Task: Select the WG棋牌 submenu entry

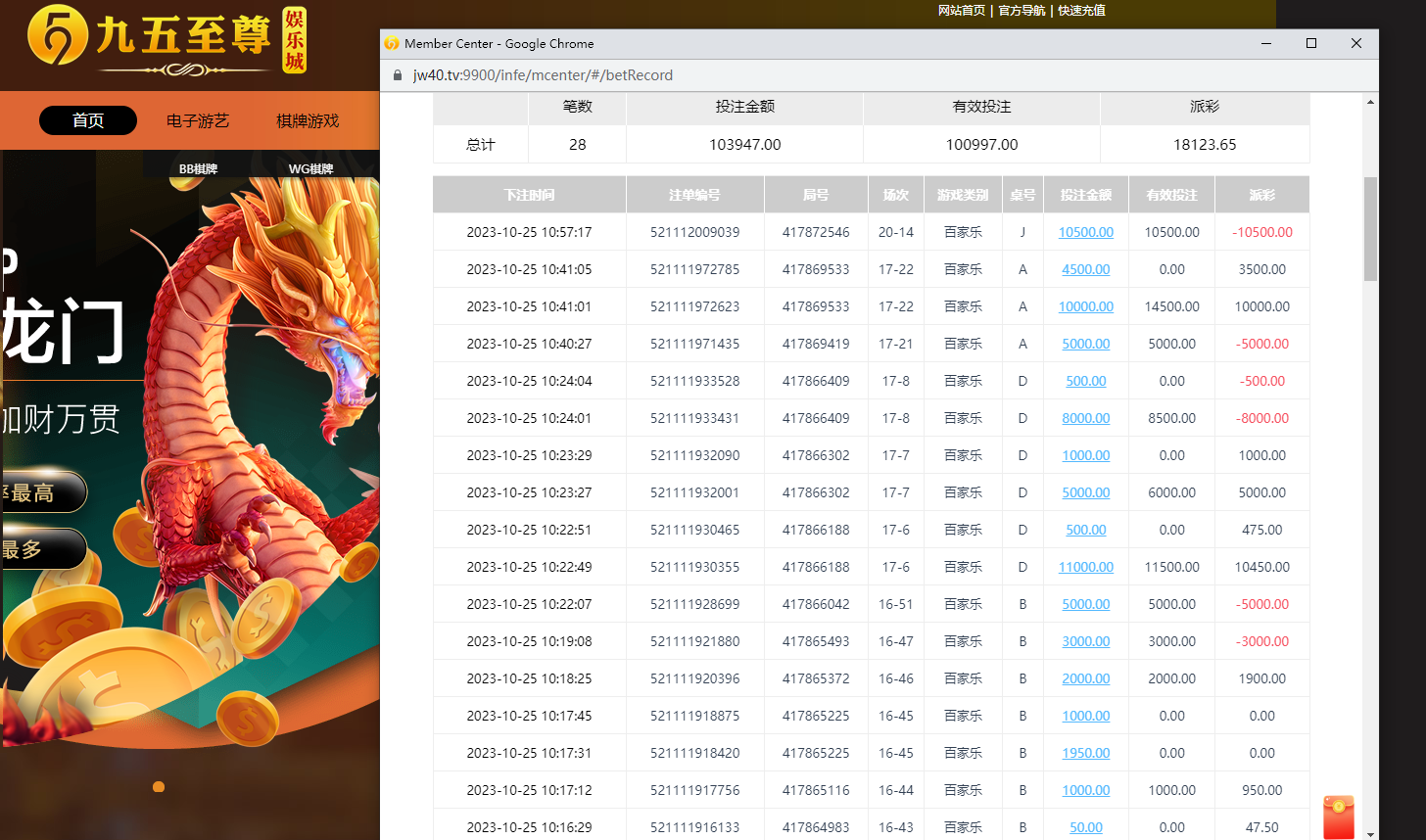Action: coord(310,168)
